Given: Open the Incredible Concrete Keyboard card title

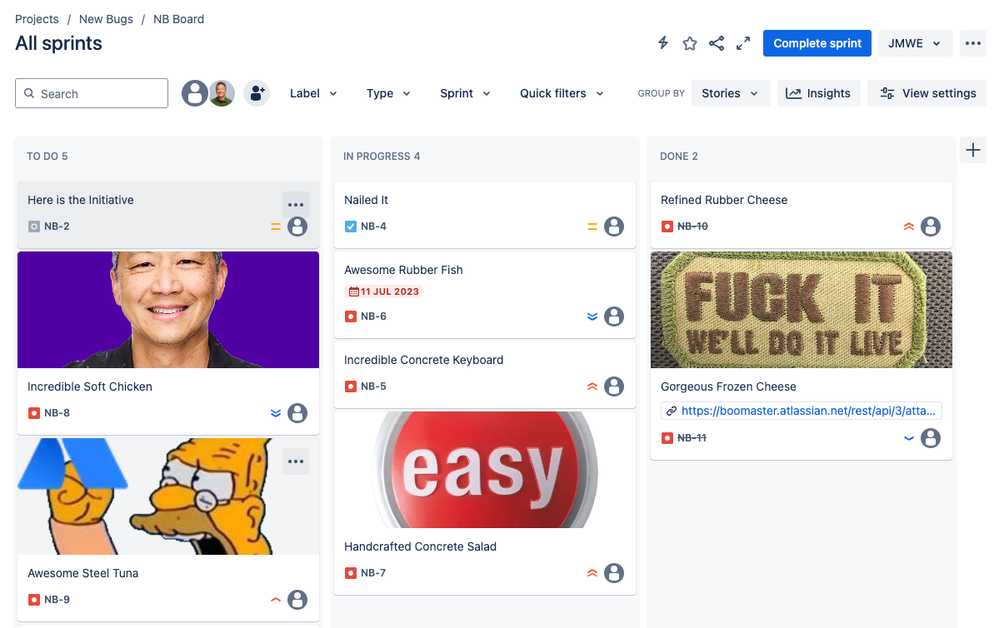Looking at the screenshot, I should tap(424, 360).
